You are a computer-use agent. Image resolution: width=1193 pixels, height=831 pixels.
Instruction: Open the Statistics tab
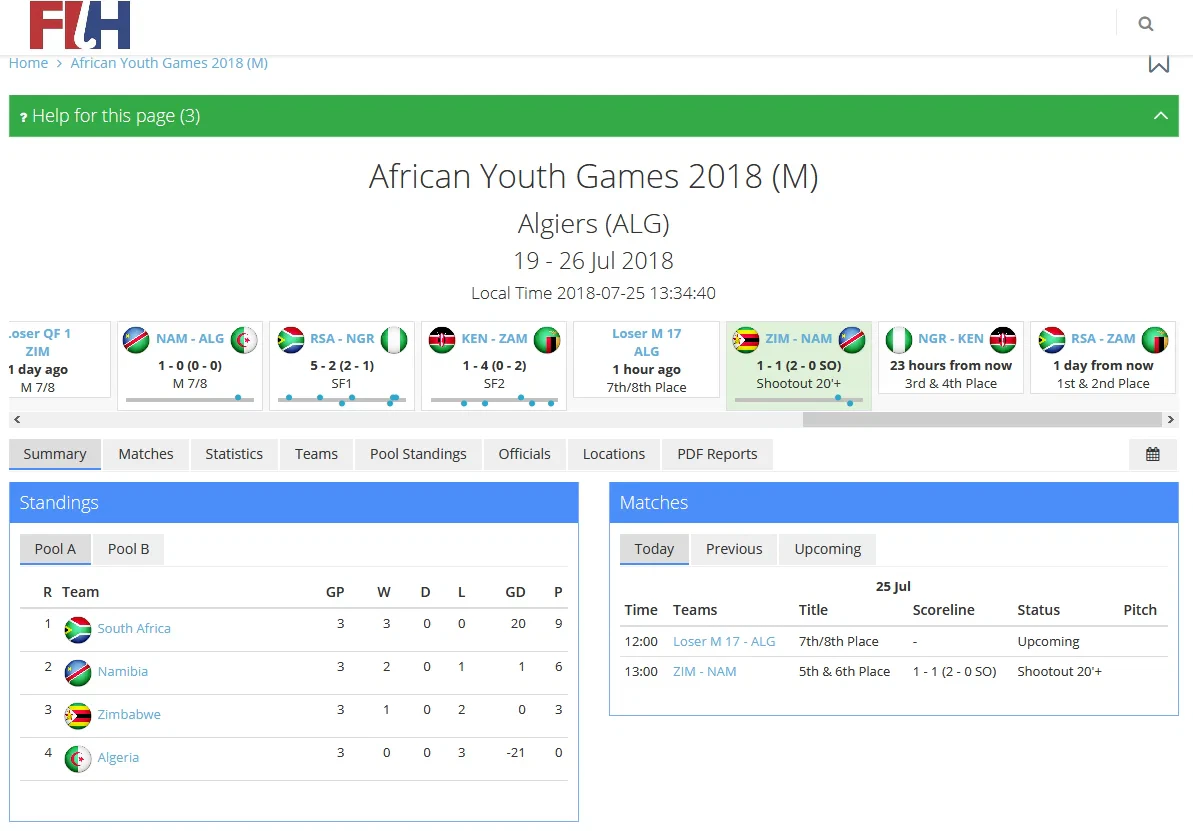pos(234,454)
